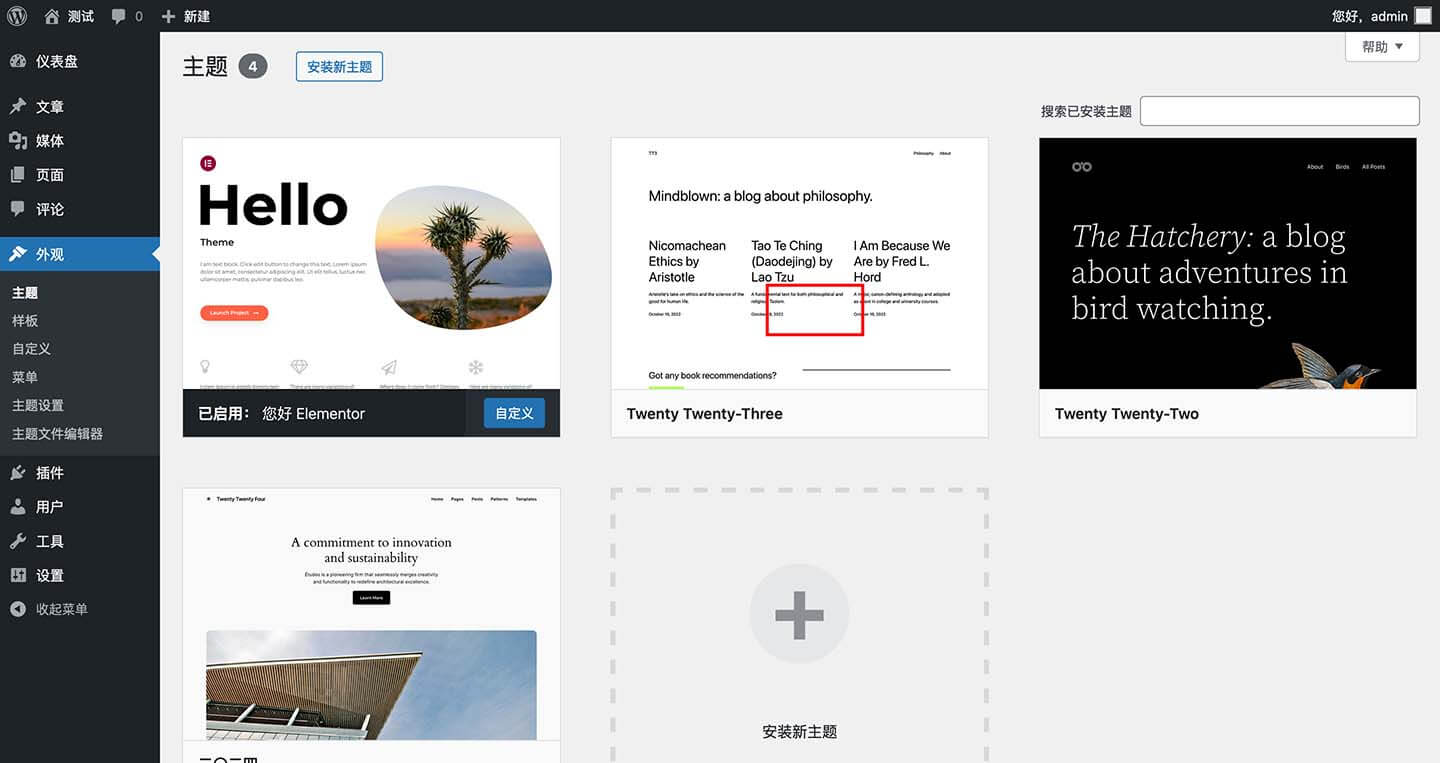Click Twenty Twenty-Two theme name

point(1127,414)
